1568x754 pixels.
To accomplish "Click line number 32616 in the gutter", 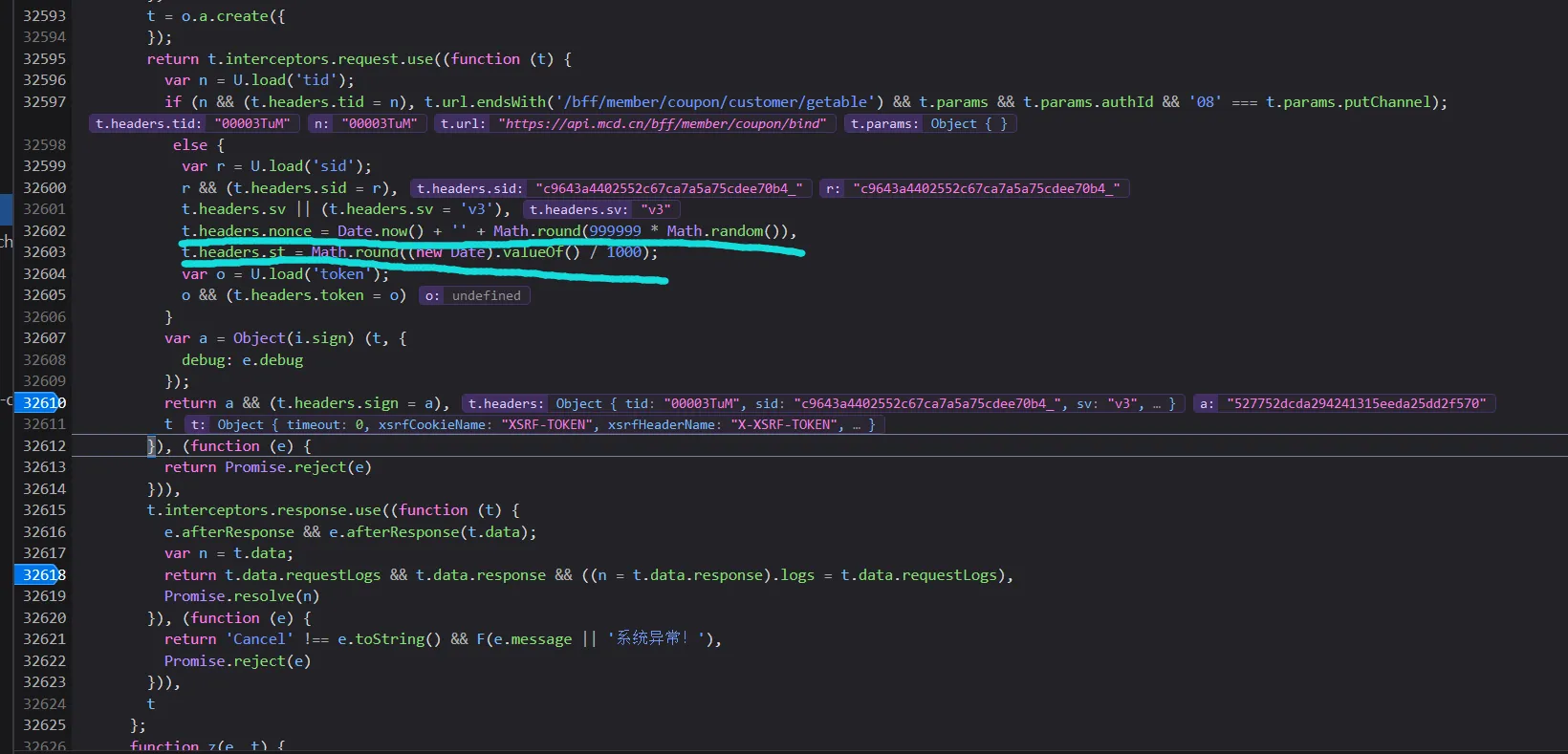I will pos(44,532).
